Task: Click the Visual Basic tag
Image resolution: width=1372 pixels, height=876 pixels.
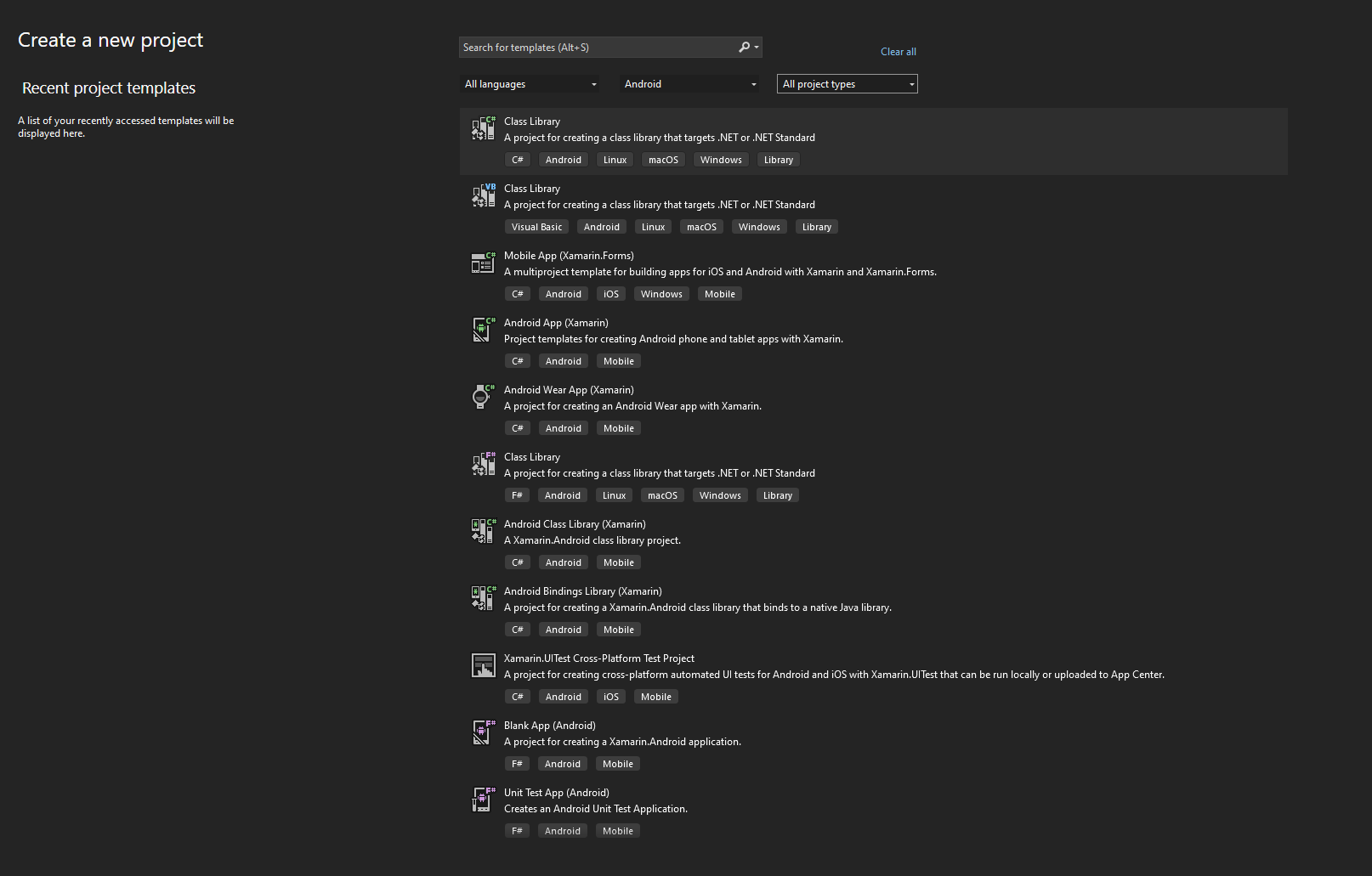Action: coord(536,227)
